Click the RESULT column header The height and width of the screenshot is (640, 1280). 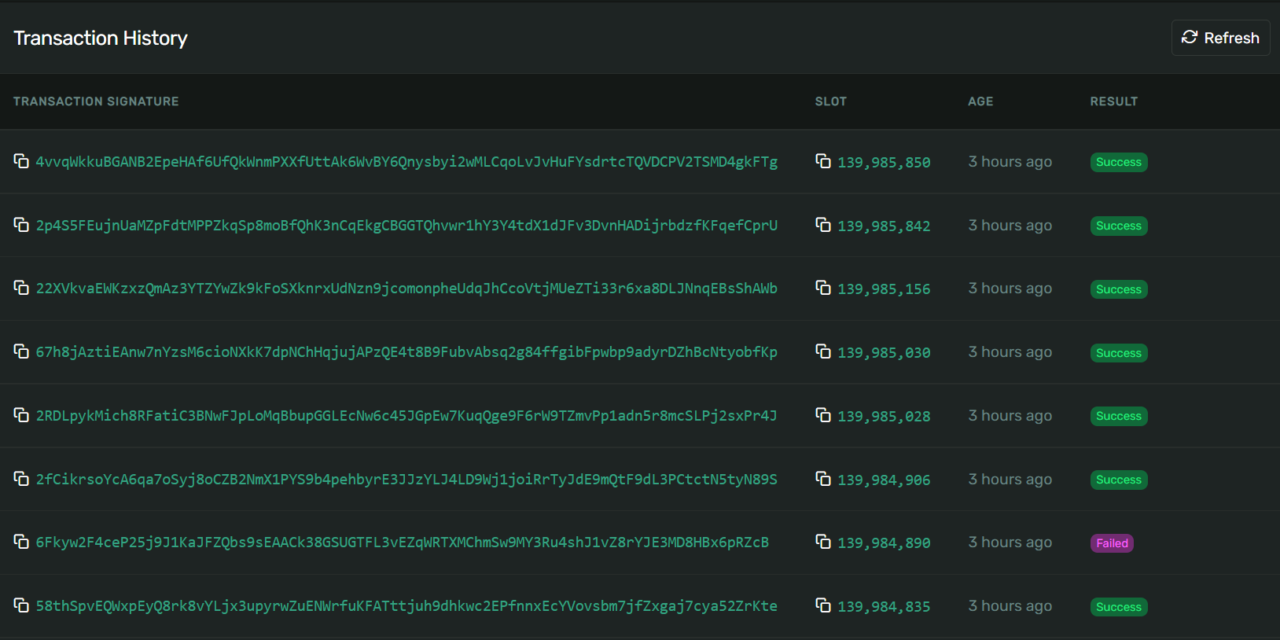[1113, 101]
